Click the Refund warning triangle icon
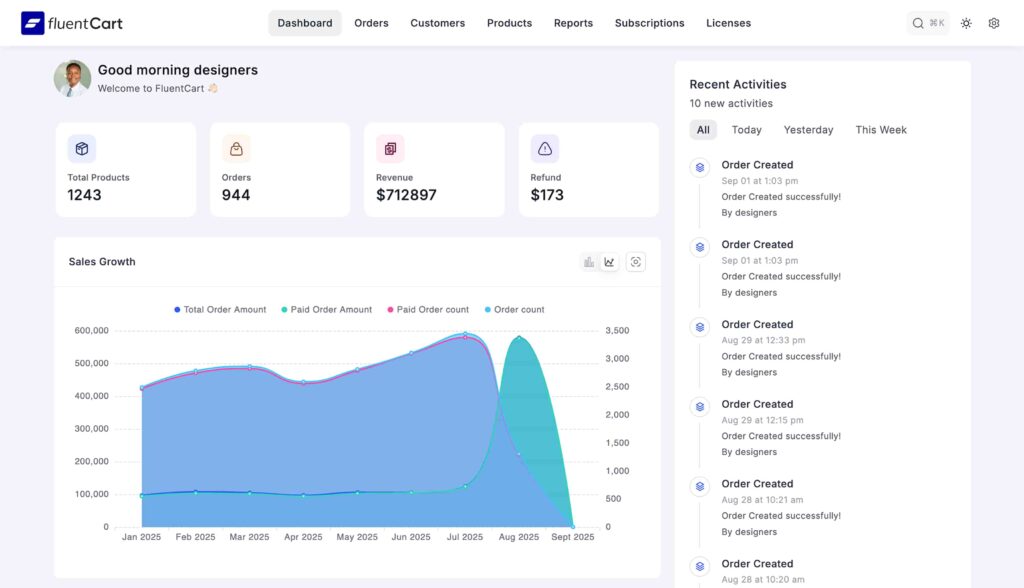The height and width of the screenshot is (588, 1024). (x=545, y=149)
